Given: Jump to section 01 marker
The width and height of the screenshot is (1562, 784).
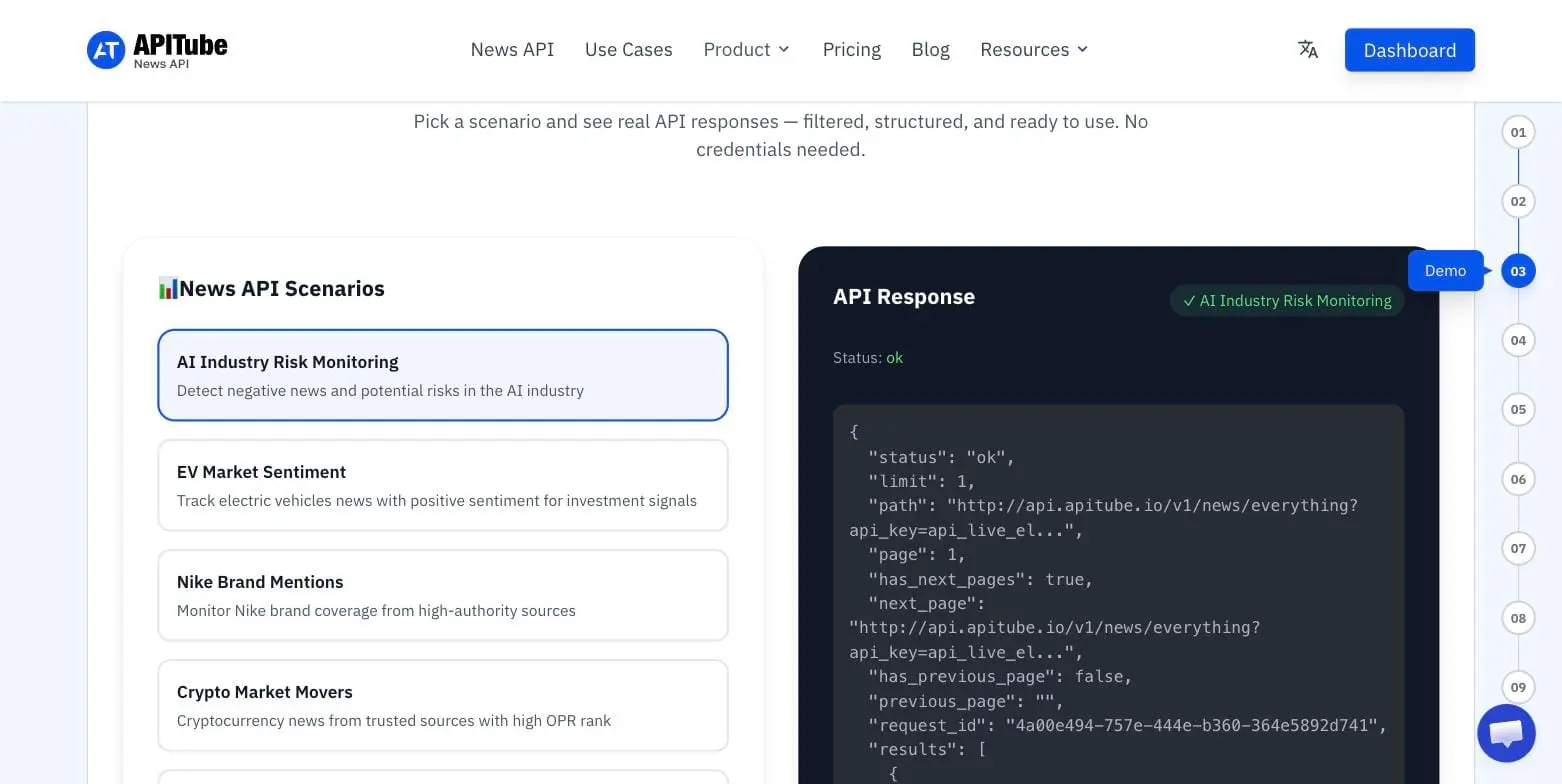Looking at the screenshot, I should [1518, 132].
